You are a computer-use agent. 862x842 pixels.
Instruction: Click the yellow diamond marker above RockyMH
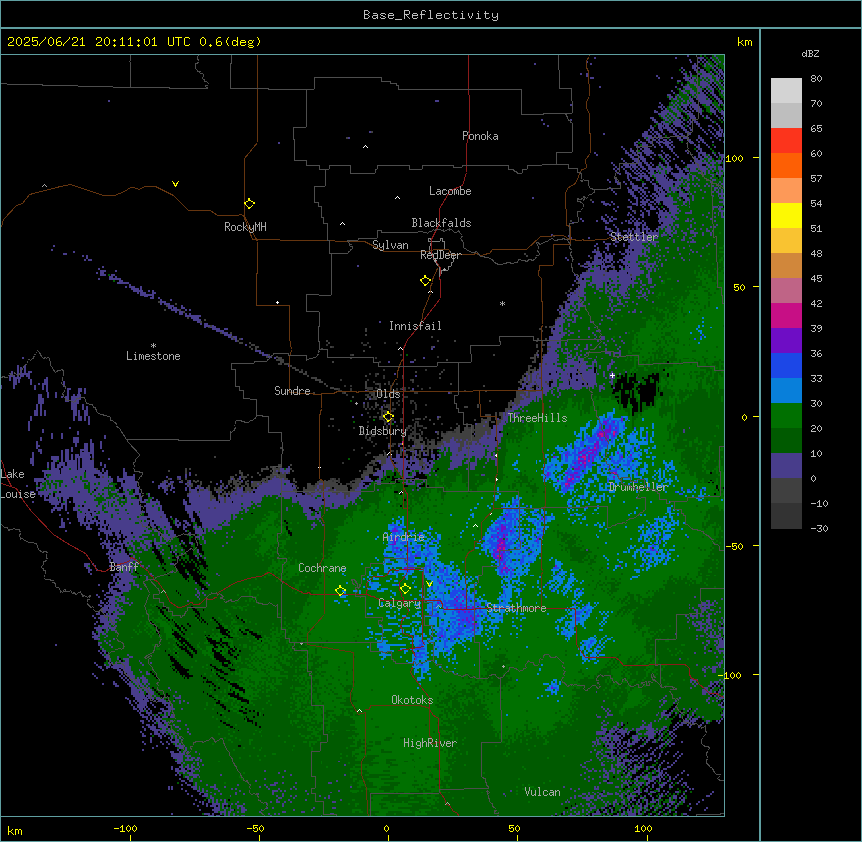point(250,204)
